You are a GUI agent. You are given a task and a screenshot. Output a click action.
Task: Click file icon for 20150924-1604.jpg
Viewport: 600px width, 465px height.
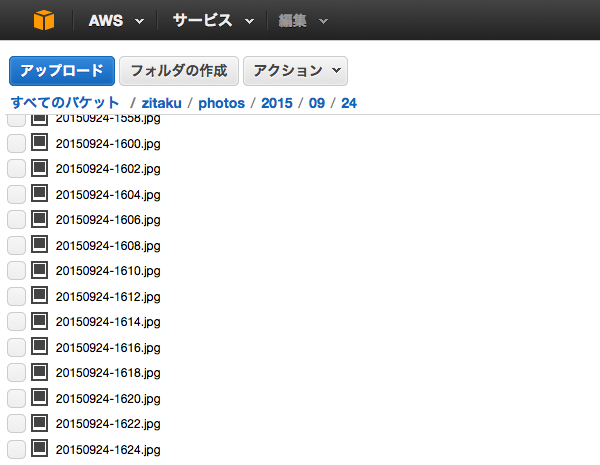coord(39,193)
